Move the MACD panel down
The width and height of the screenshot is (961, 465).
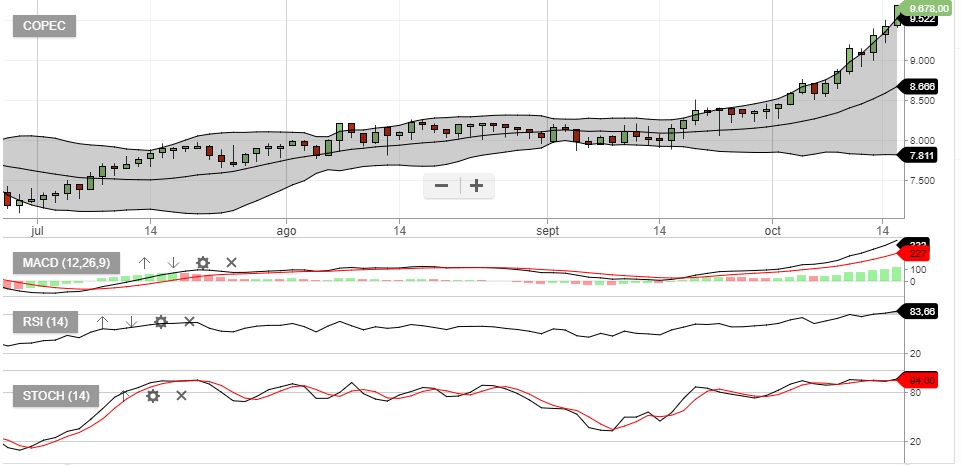(x=173, y=263)
